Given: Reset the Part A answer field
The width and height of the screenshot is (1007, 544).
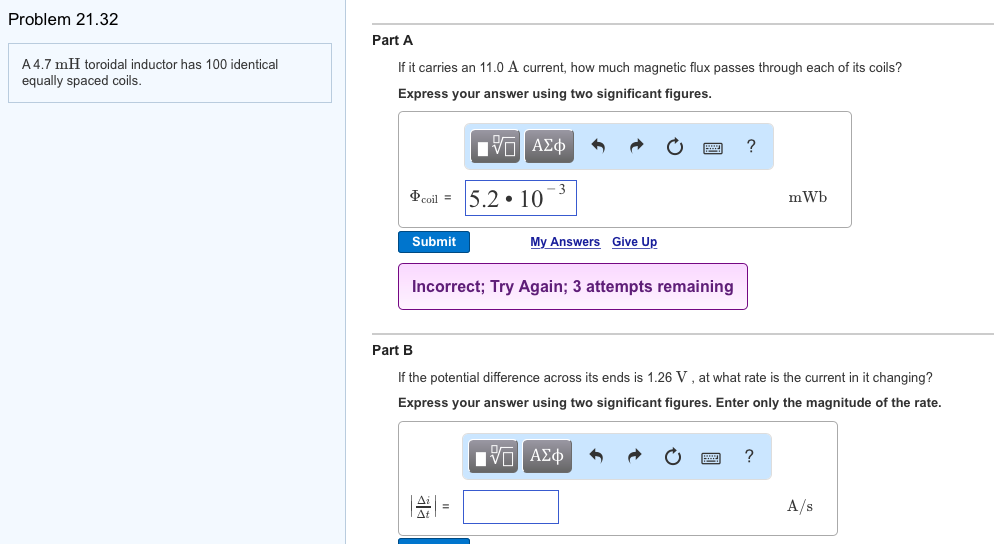Looking at the screenshot, I should (675, 148).
